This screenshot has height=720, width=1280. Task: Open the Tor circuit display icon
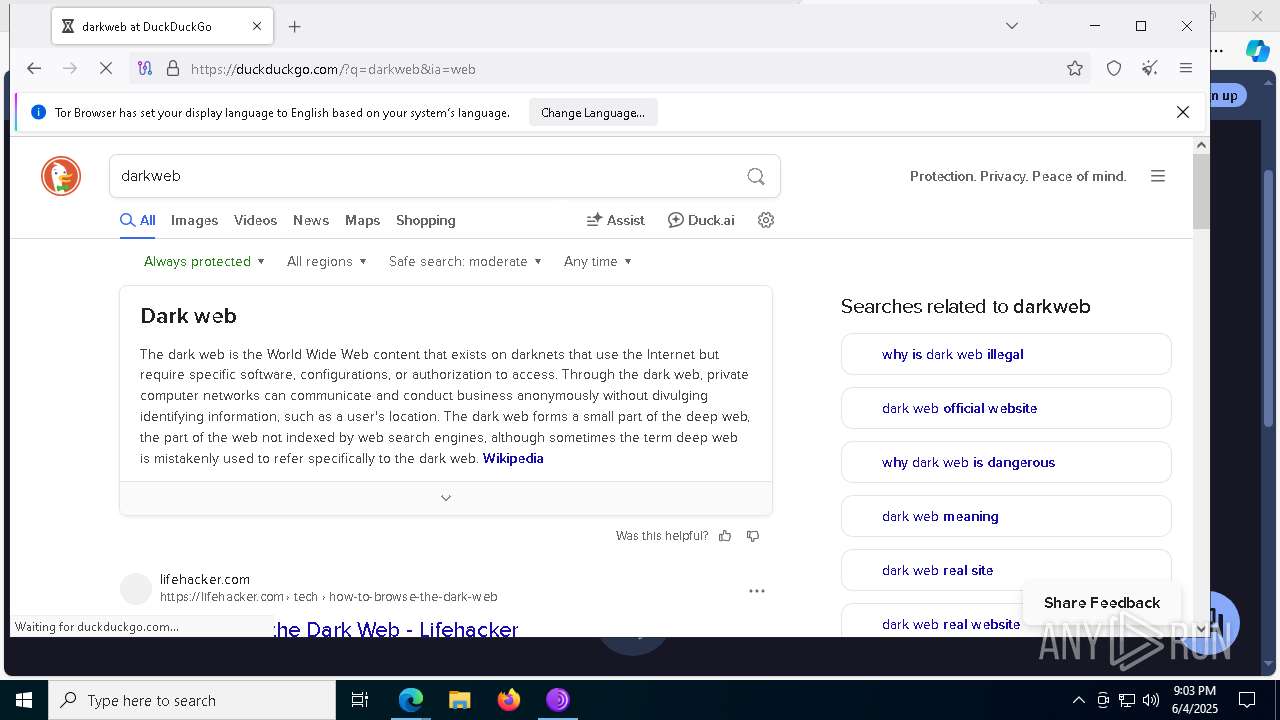[145, 69]
